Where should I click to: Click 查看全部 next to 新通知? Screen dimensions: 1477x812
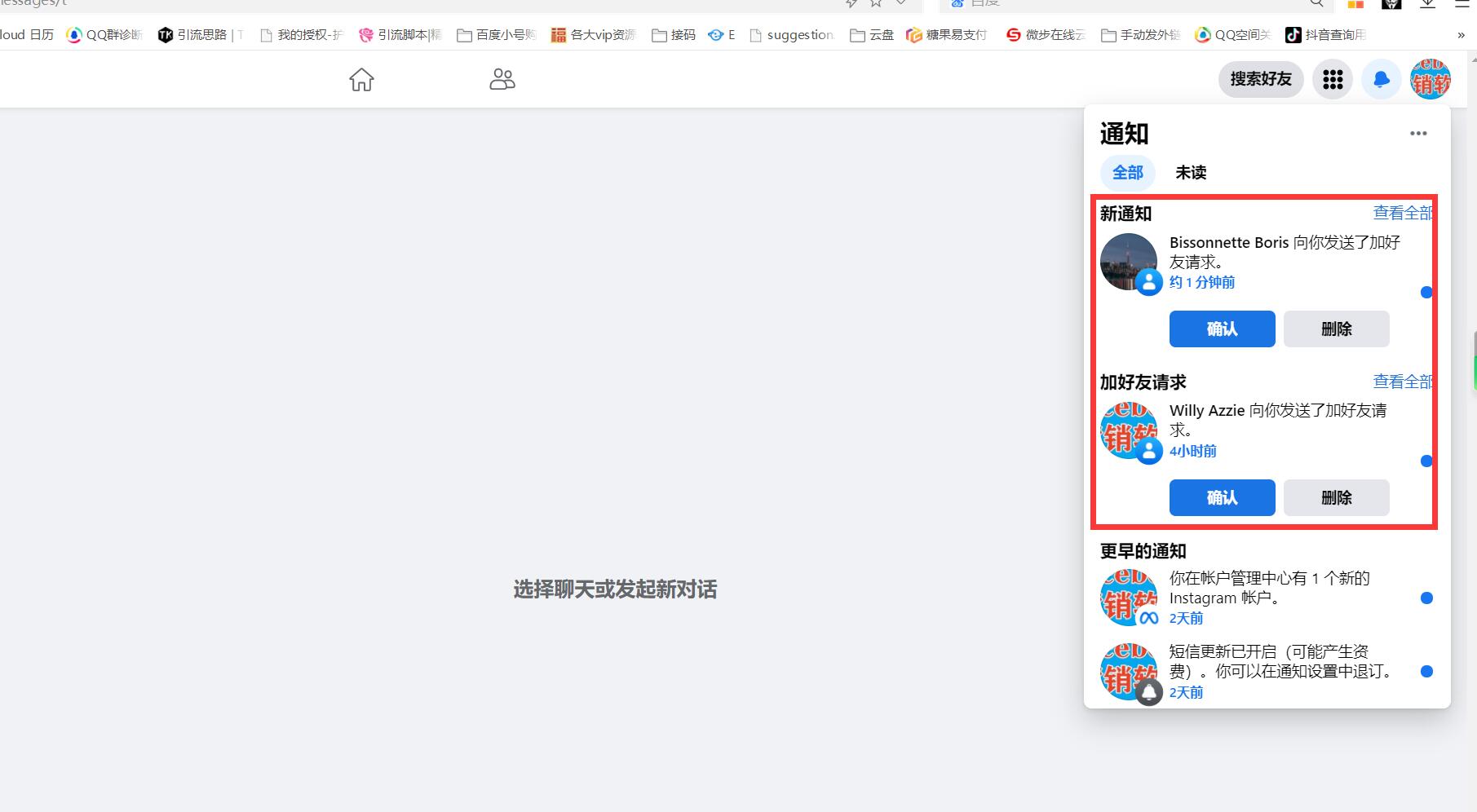click(x=1402, y=214)
